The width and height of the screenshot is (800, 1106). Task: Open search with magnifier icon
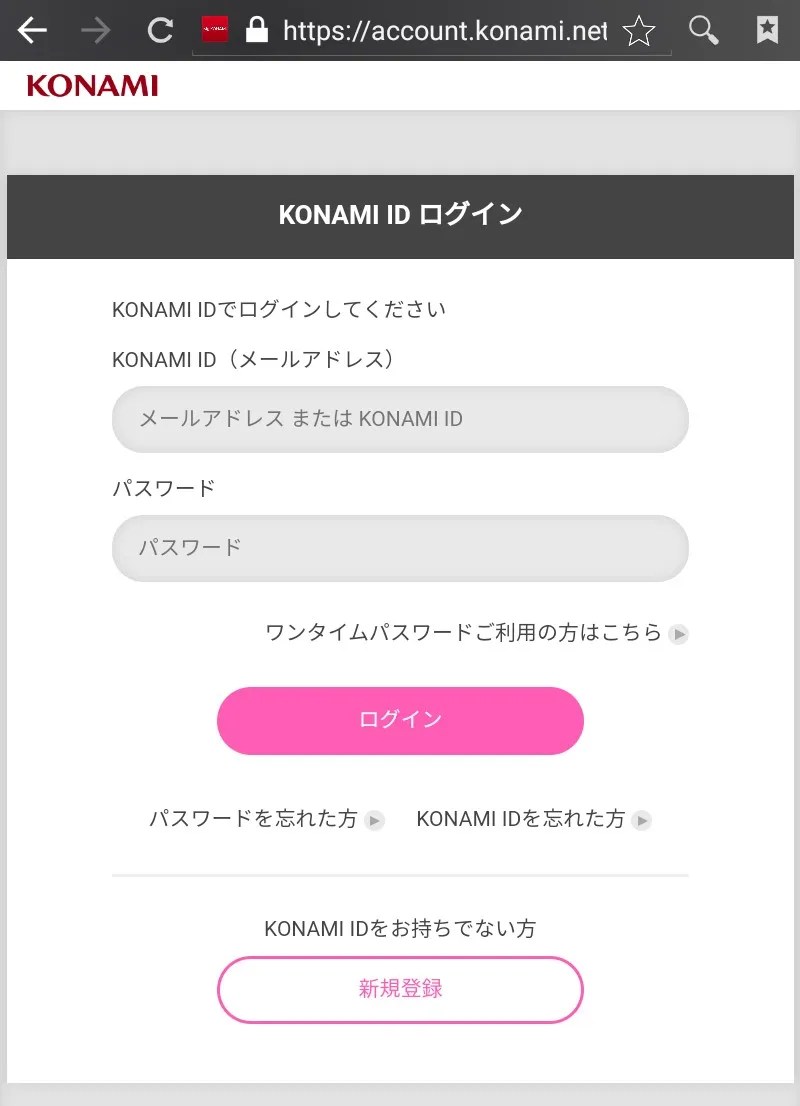[x=704, y=31]
